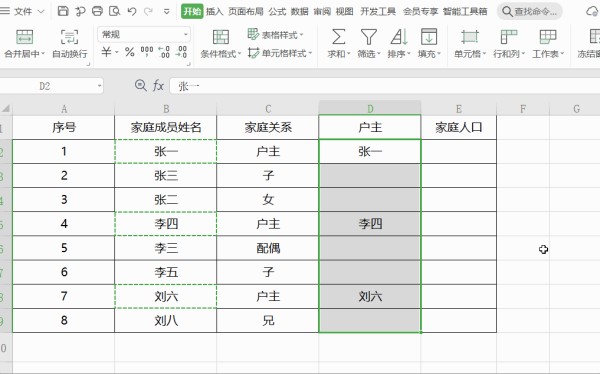Click the 家庭成员姓名 header cell
This screenshot has width=600, height=374.
[166, 127]
